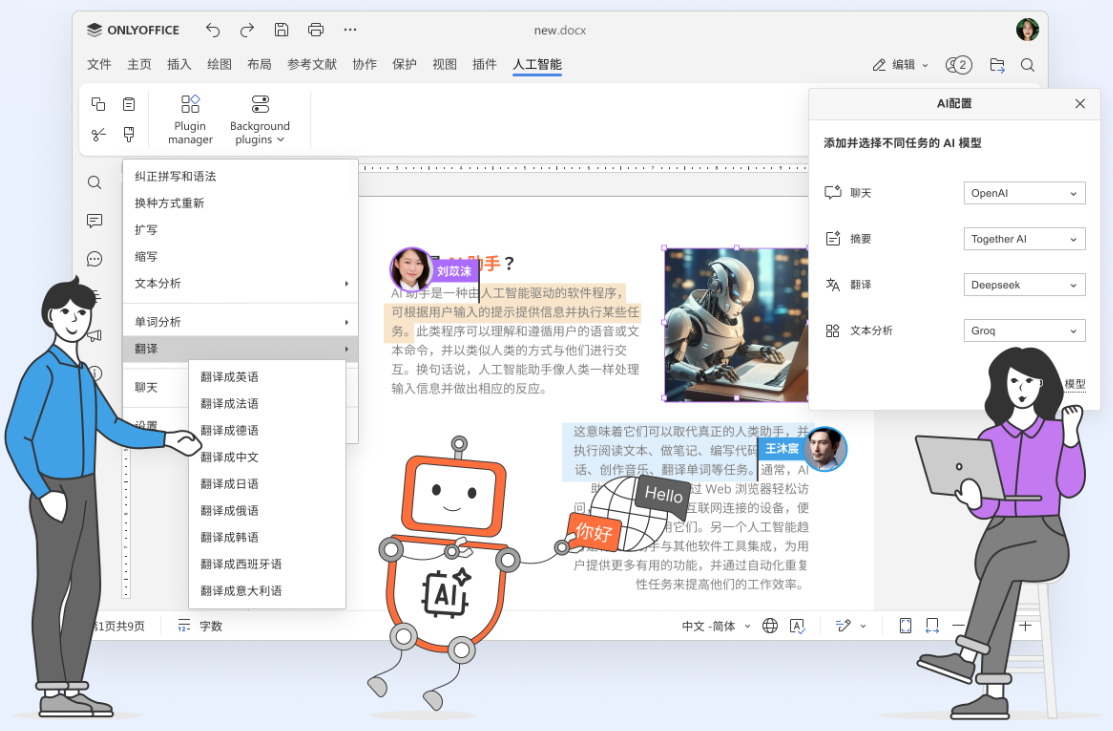The width and height of the screenshot is (1113, 731).
Task: Click the Redo arrow icon
Action: click(247, 30)
